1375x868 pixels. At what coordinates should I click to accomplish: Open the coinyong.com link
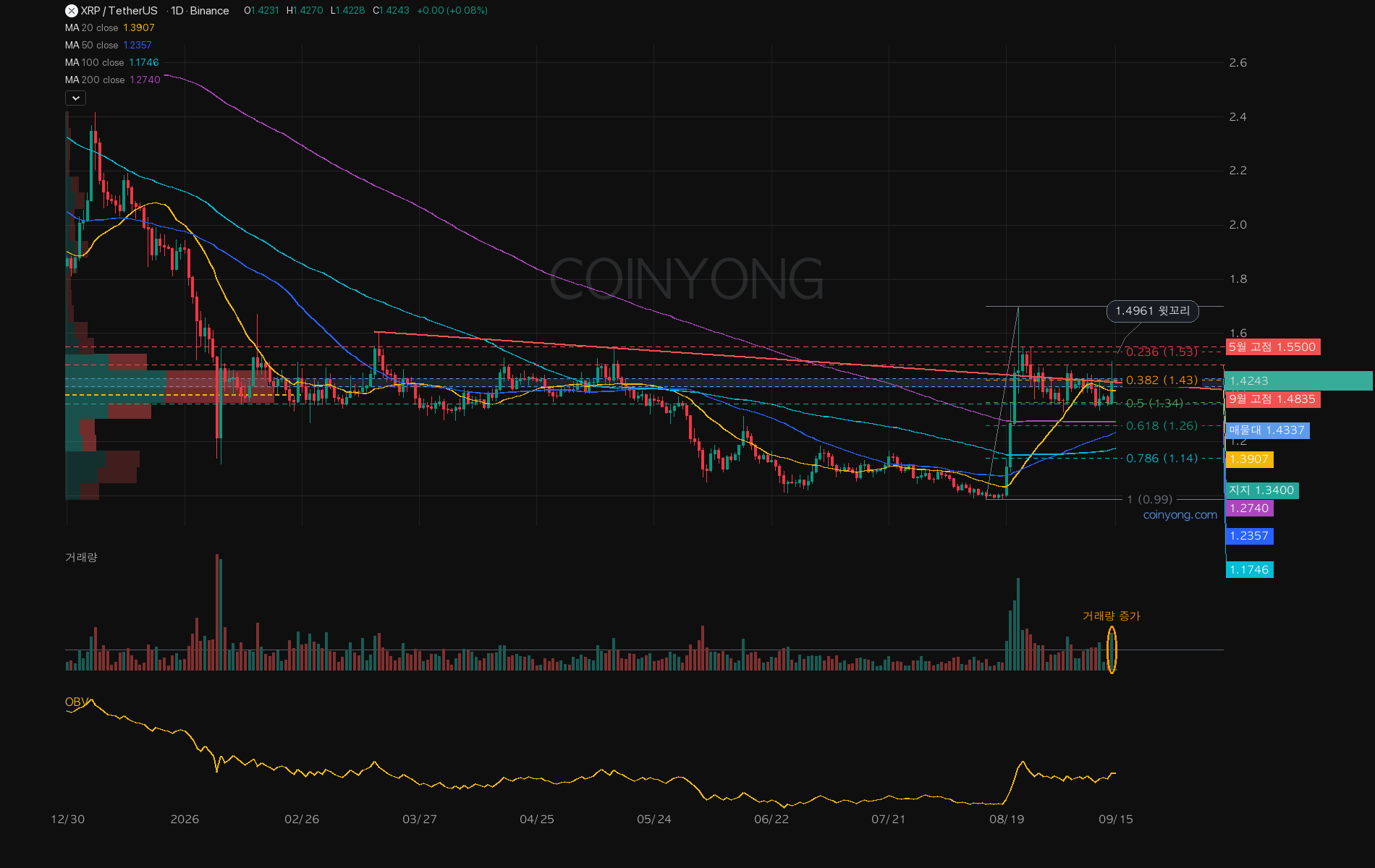[1180, 514]
